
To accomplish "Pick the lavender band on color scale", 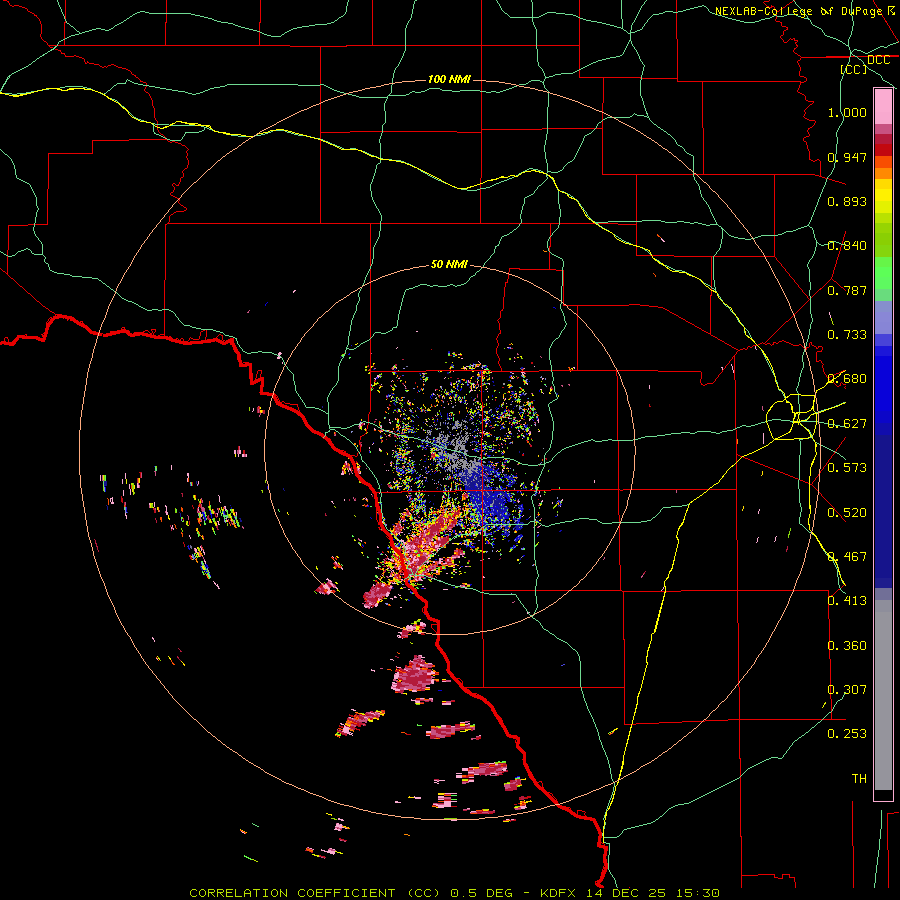I will [883, 317].
